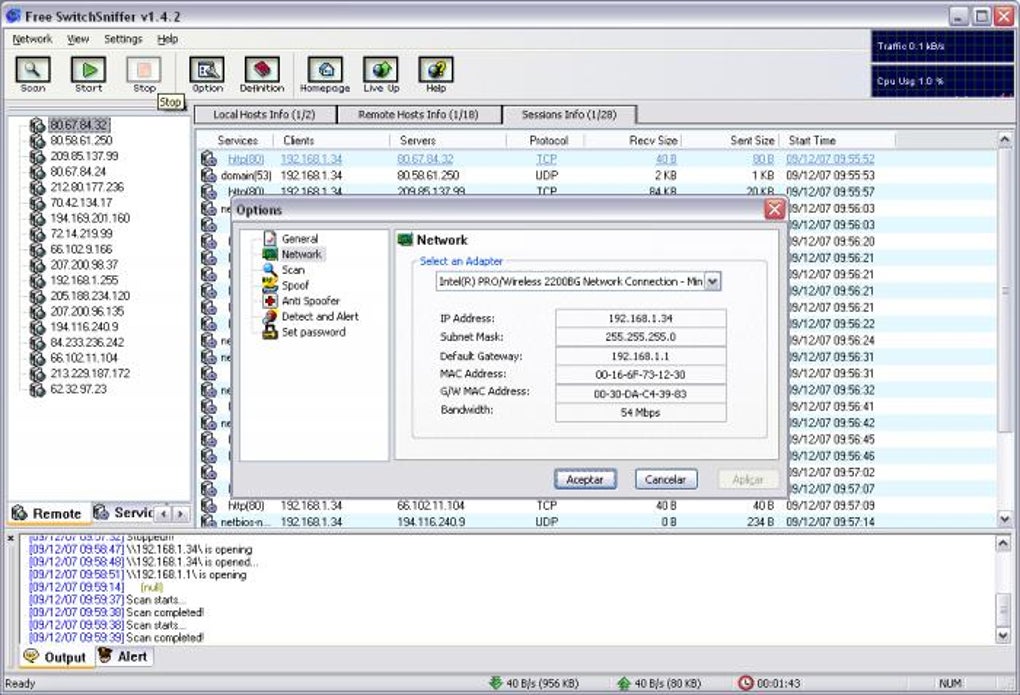Click the Scan toolbar icon
This screenshot has height=695, width=1020.
tap(33, 75)
